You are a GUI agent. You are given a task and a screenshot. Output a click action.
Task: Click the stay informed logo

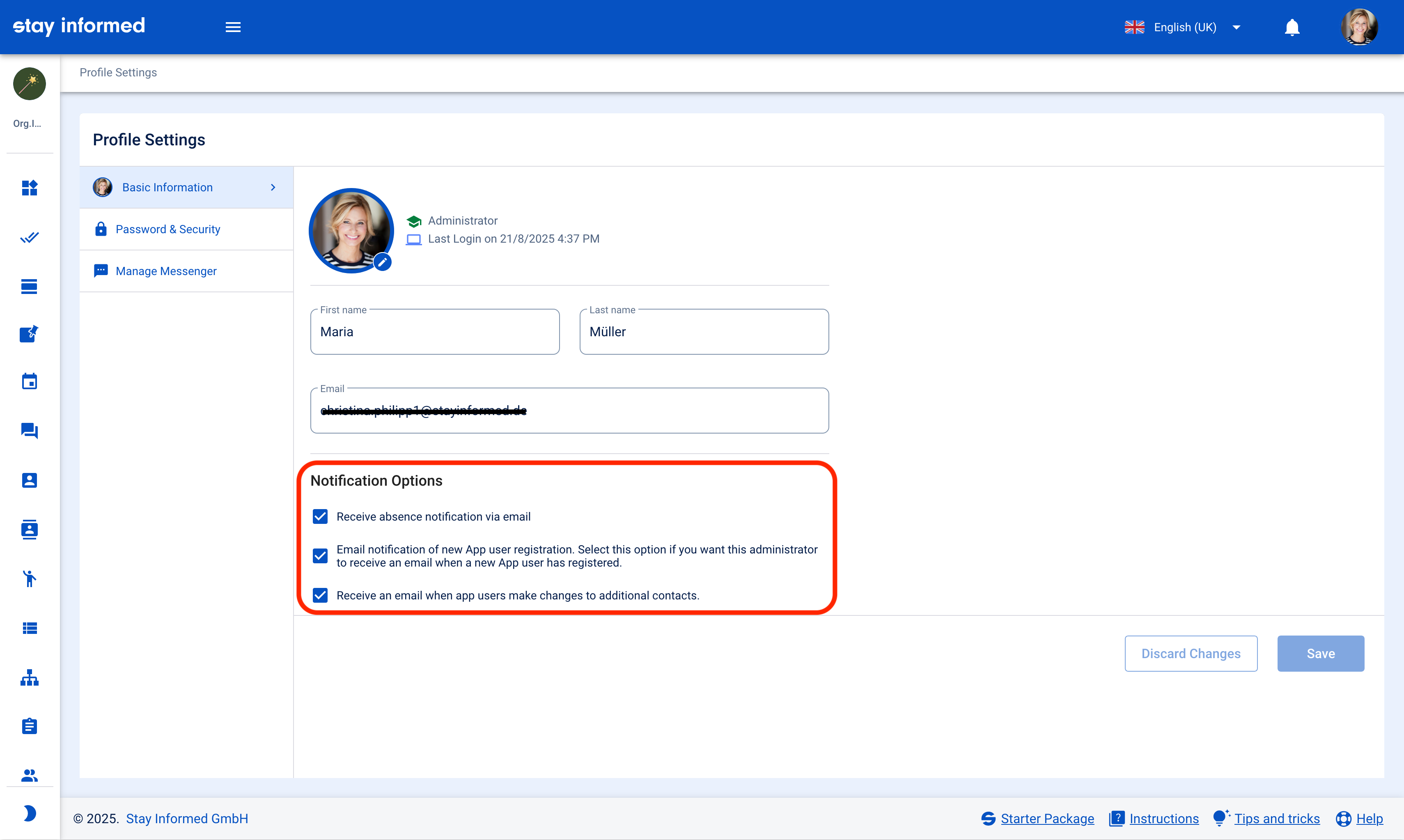point(79,26)
